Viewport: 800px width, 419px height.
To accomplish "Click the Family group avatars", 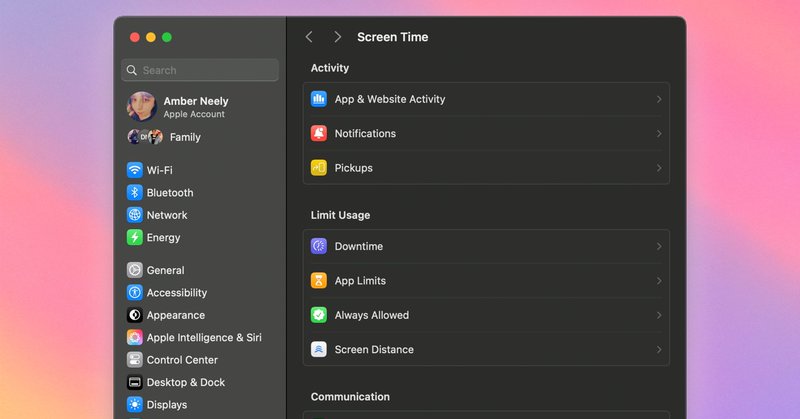I will coord(145,137).
